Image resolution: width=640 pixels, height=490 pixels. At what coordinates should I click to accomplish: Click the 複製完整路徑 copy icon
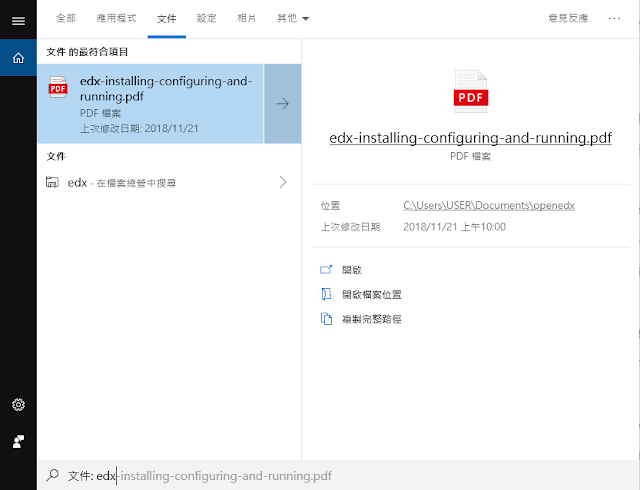tap(326, 318)
